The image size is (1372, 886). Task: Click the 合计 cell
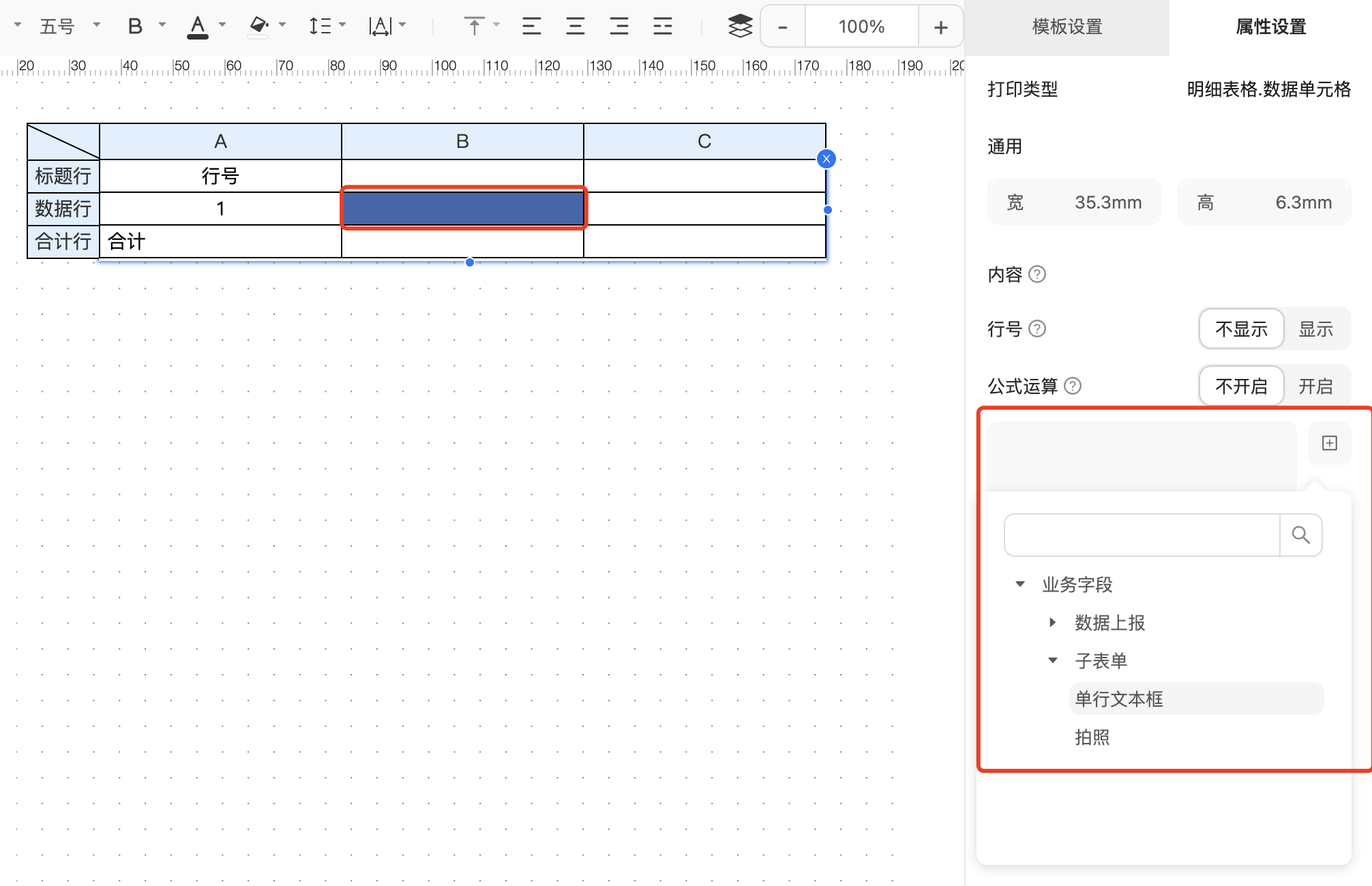220,241
